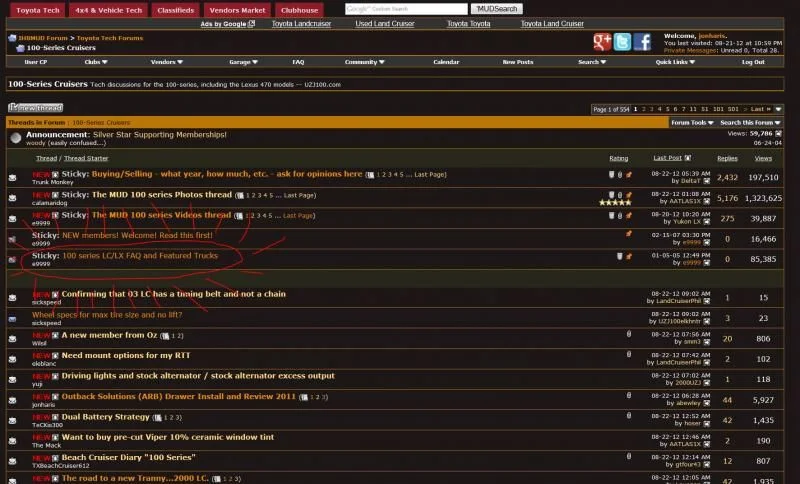Viewport: 800px width, 484px height.
Task: Go to first new post in Beach Cruiser Diary
Action: pos(55,458)
